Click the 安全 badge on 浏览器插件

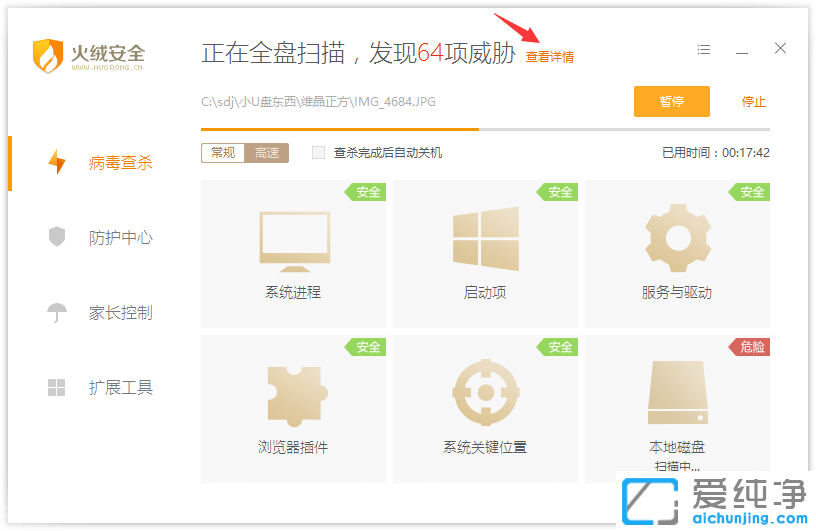point(365,347)
